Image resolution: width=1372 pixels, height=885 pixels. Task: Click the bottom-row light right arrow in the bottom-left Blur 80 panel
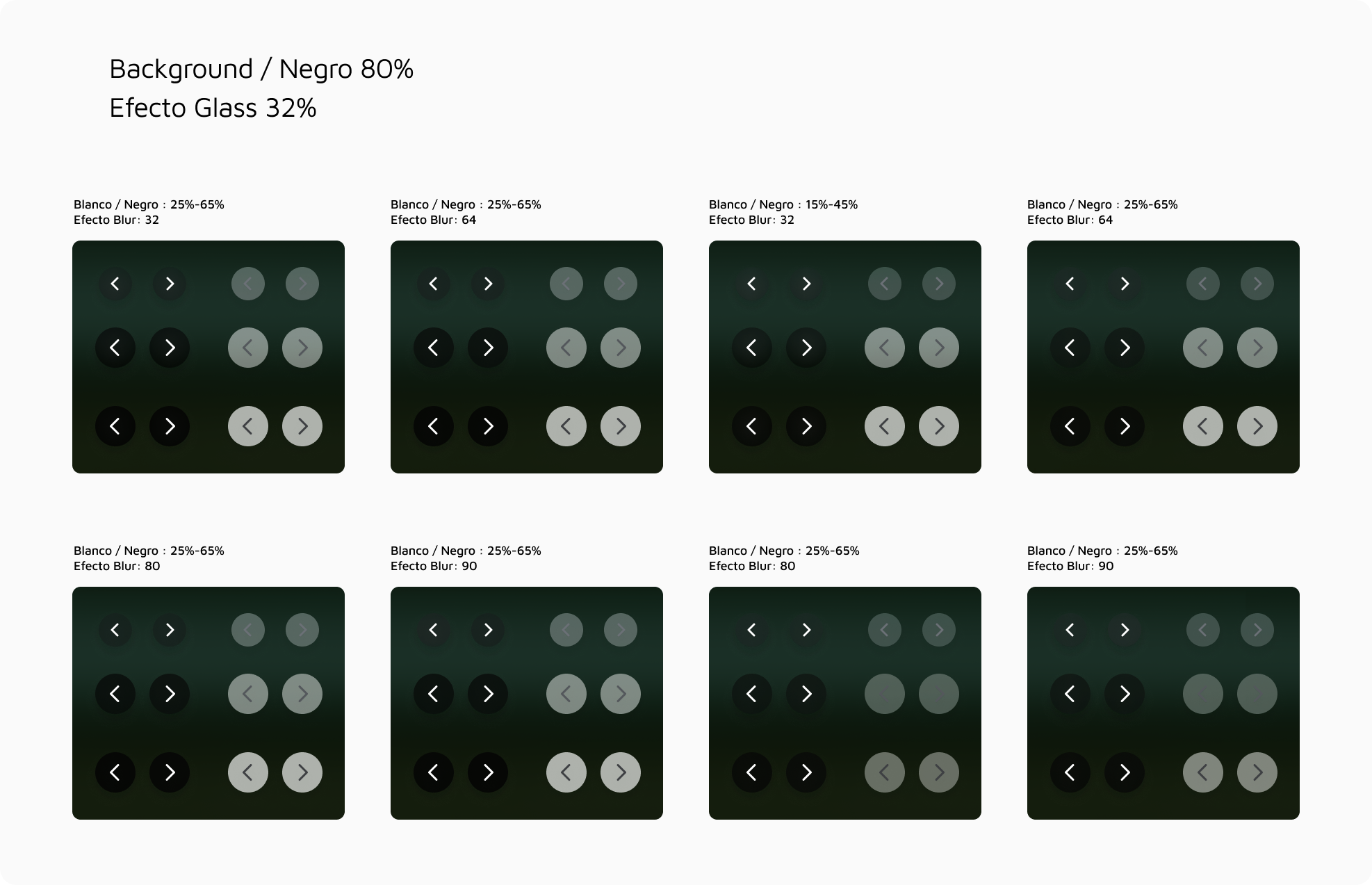click(x=302, y=772)
